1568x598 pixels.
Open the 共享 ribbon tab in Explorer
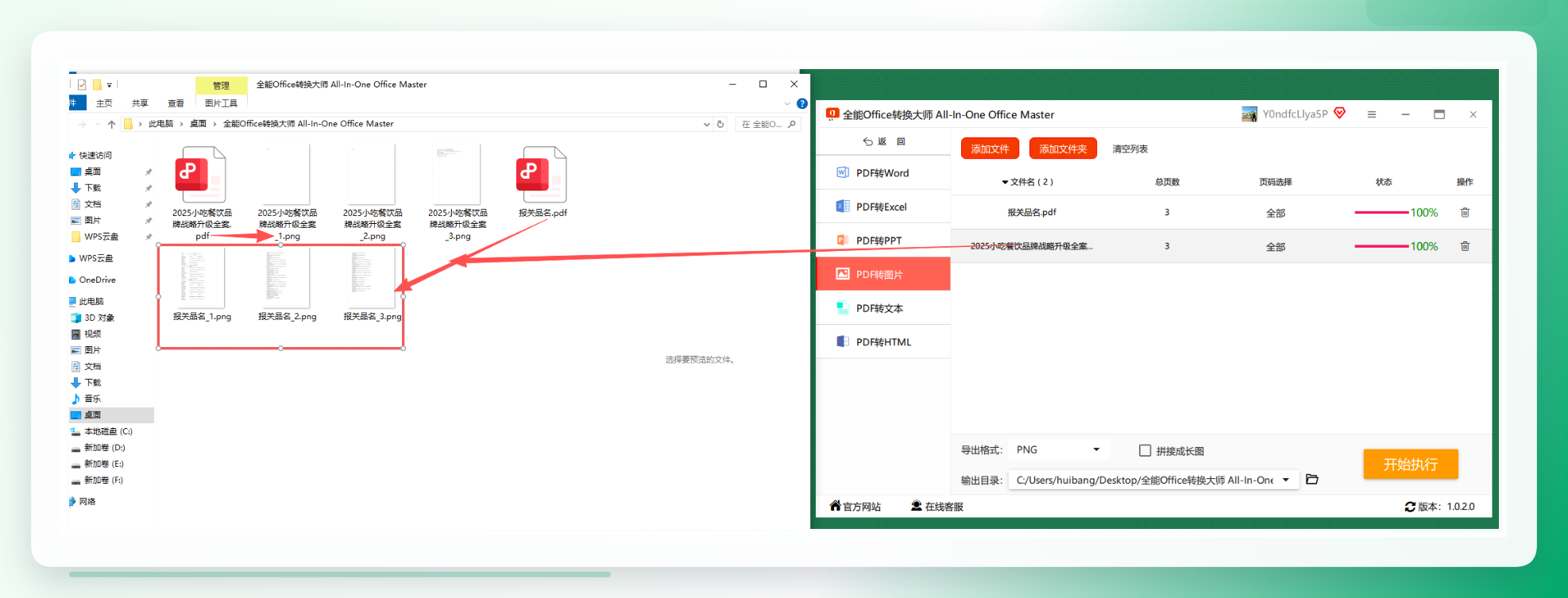(140, 103)
